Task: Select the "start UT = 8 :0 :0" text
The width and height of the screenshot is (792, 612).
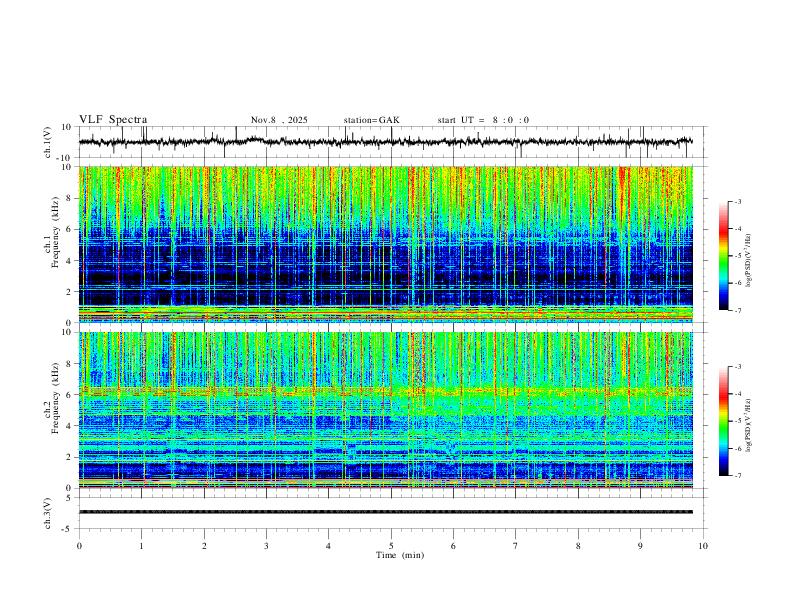Action: point(483,120)
